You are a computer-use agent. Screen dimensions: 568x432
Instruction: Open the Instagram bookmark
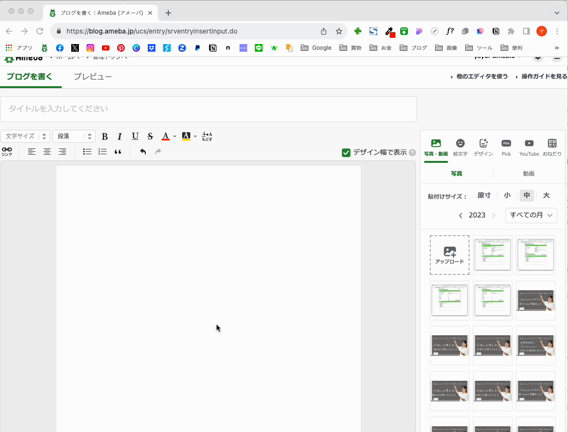click(x=90, y=48)
